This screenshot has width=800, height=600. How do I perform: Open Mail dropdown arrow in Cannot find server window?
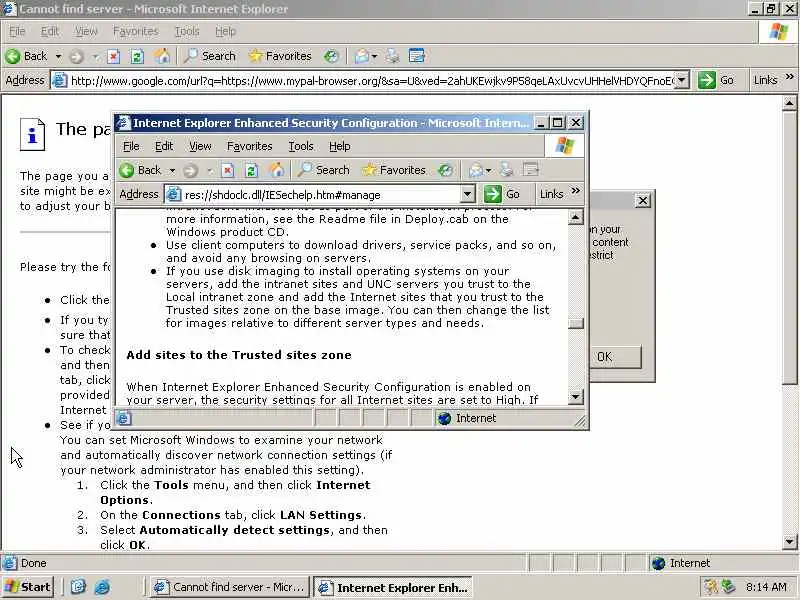click(x=374, y=56)
